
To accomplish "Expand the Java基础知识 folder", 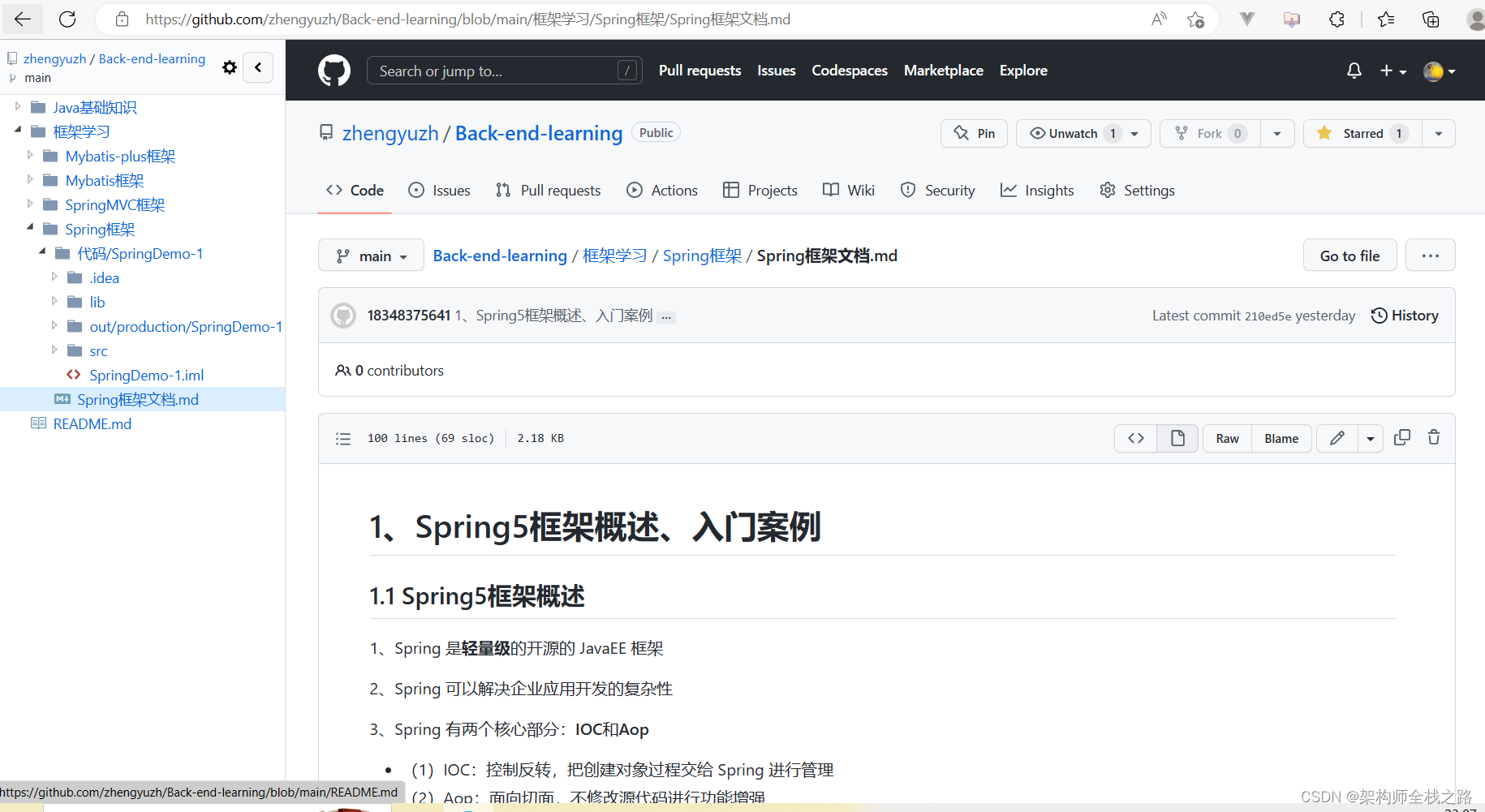I will click(x=18, y=106).
